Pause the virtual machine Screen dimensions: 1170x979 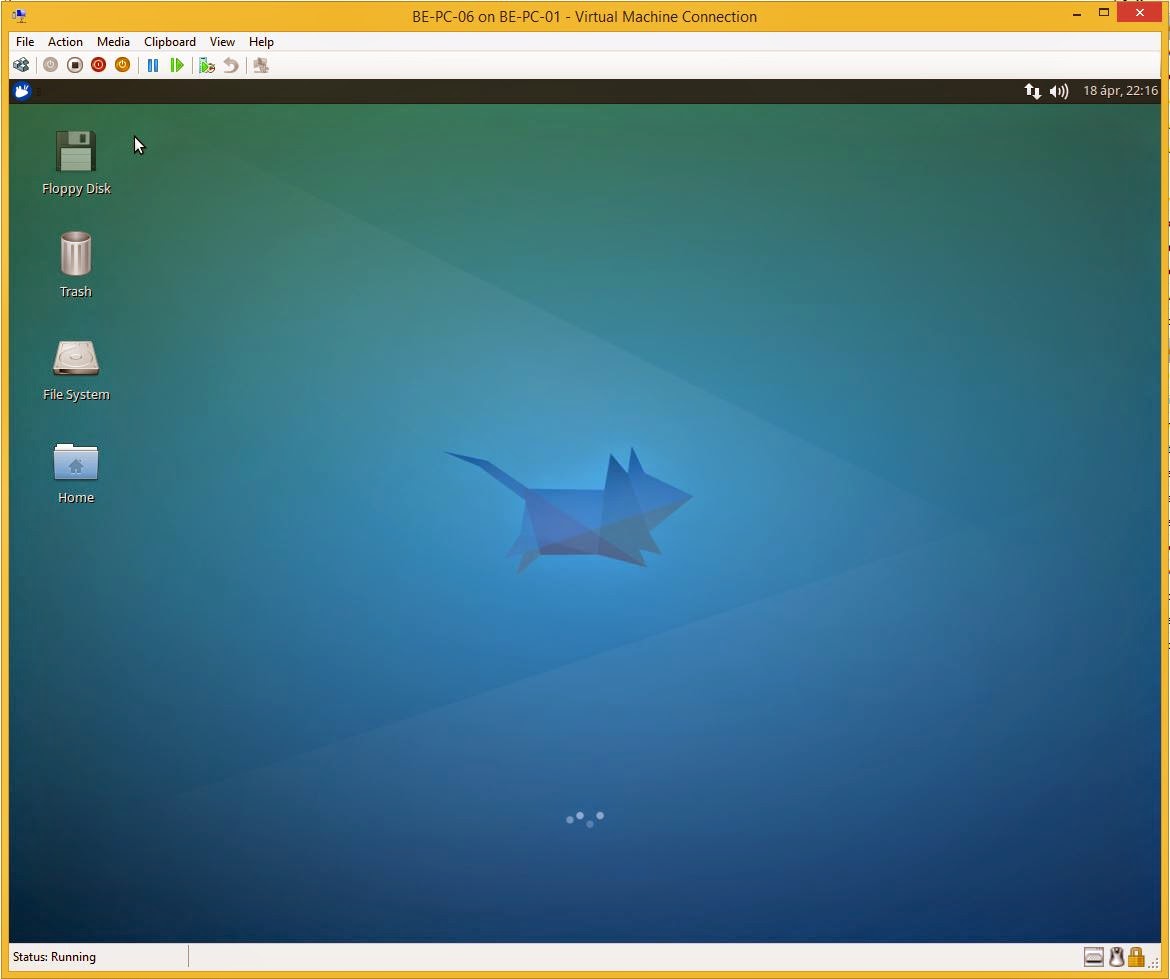(153, 65)
